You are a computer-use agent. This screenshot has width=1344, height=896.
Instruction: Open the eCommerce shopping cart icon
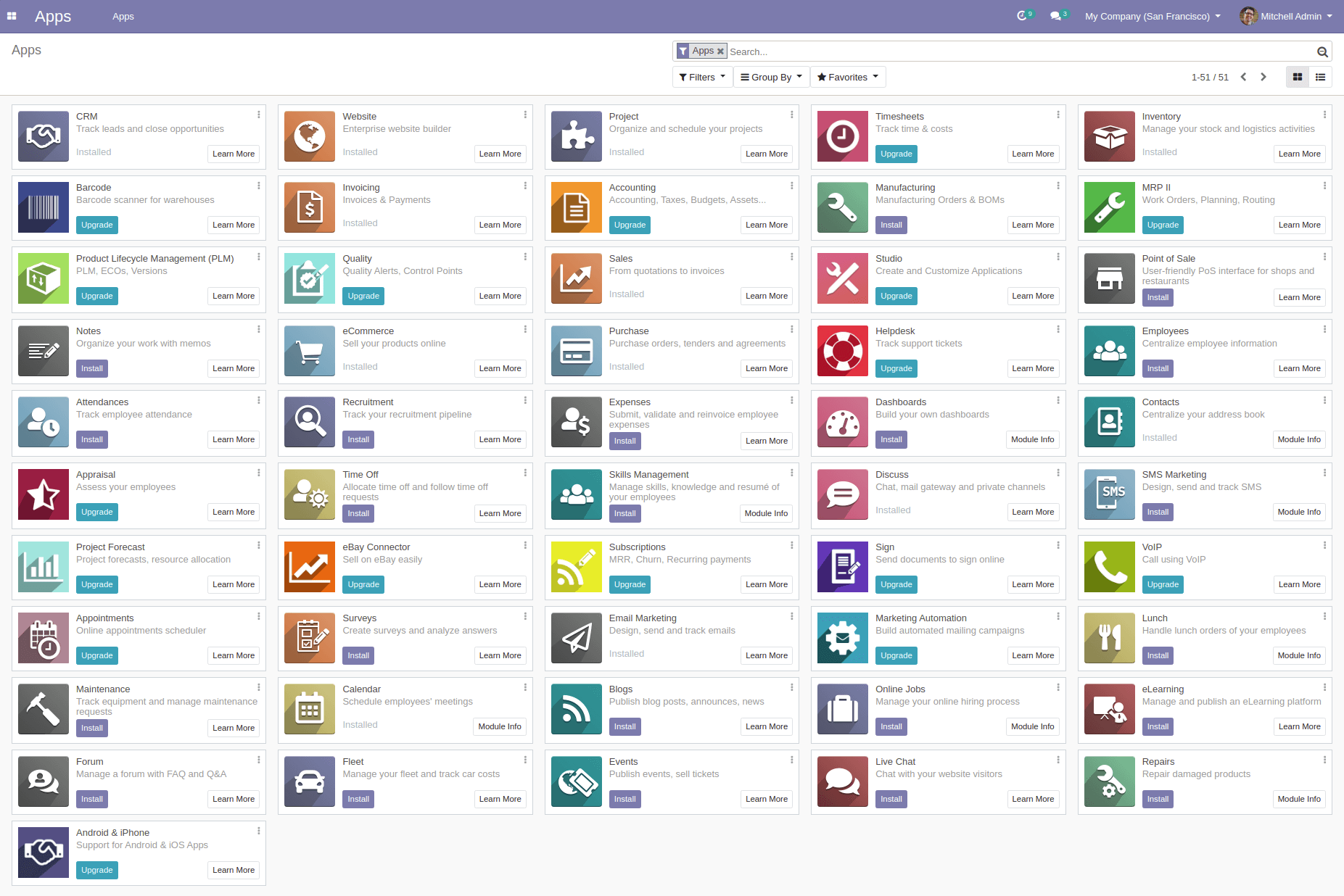310,351
